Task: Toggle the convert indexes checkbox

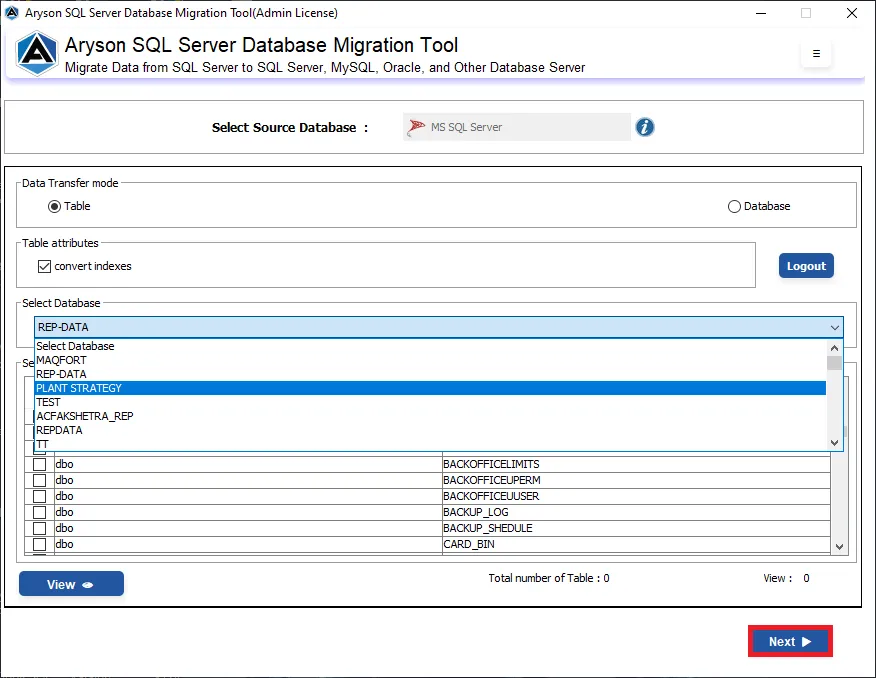Action: point(44,266)
